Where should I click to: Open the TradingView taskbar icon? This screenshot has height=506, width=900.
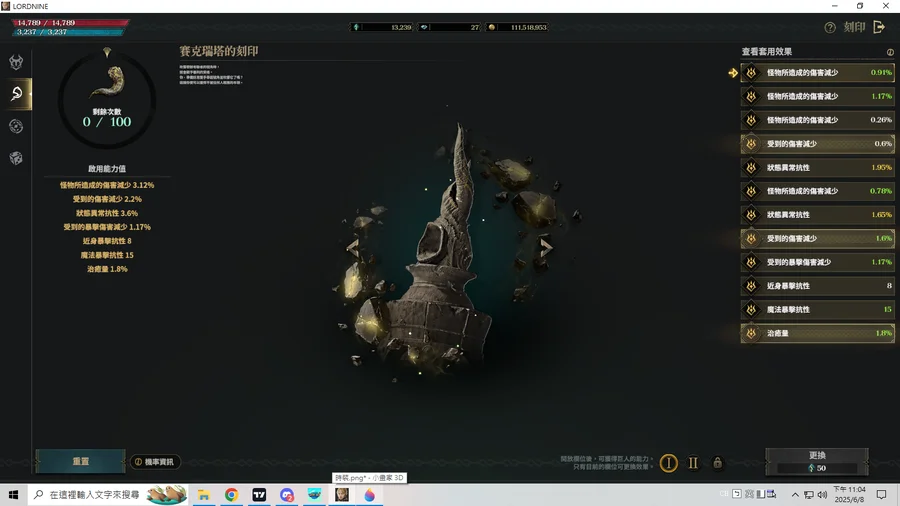click(x=259, y=495)
